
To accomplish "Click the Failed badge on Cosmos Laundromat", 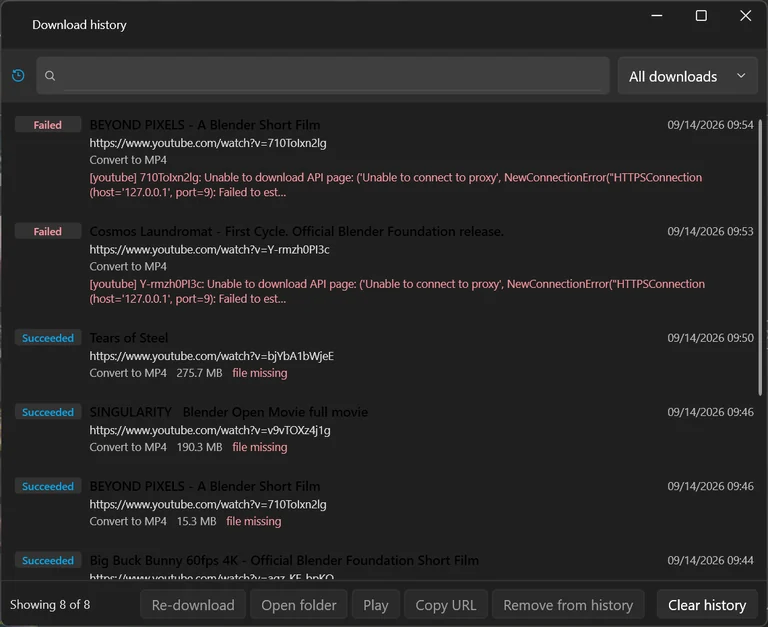I will click(48, 231).
